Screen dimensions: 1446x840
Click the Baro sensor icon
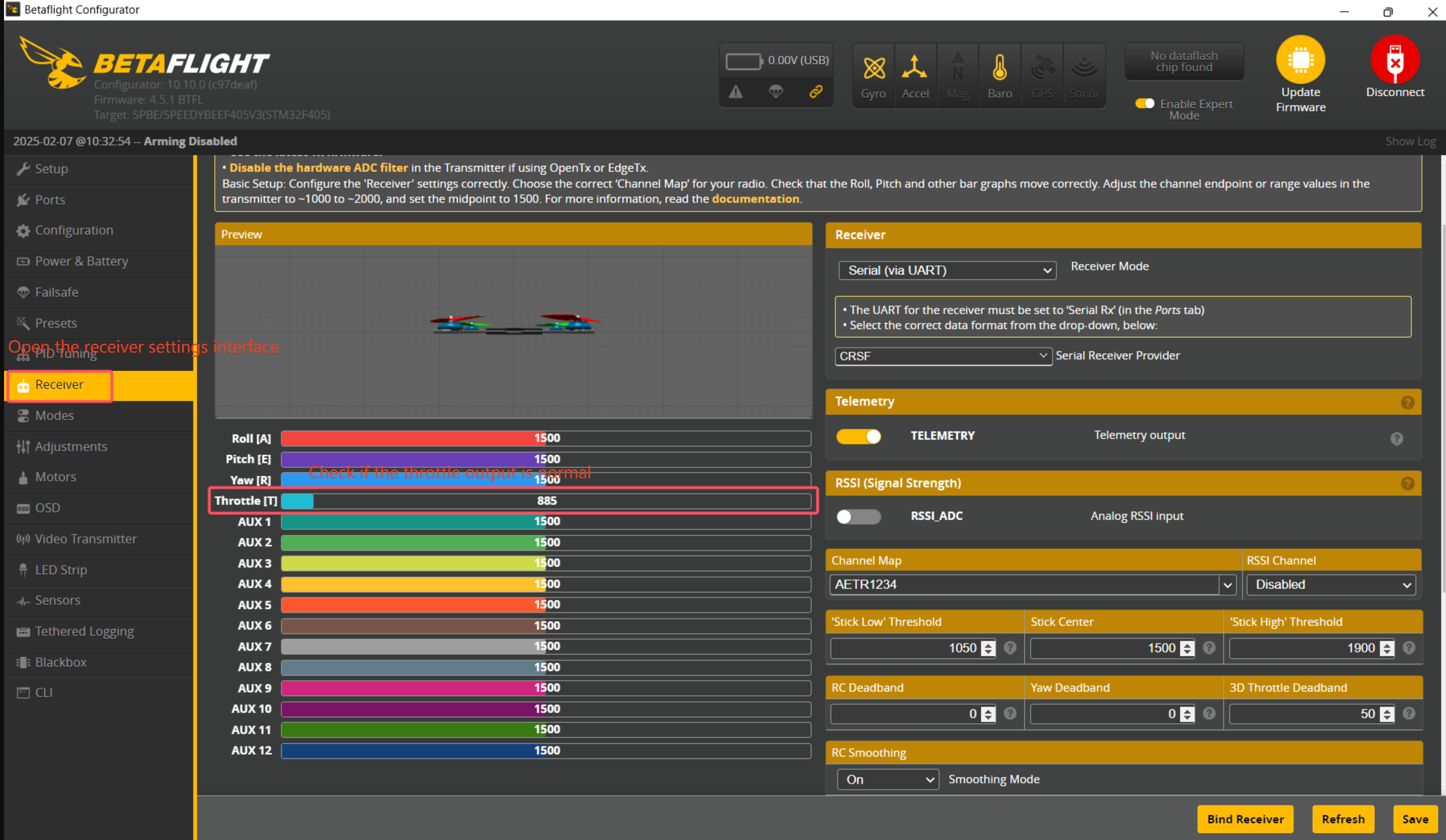point(999,68)
